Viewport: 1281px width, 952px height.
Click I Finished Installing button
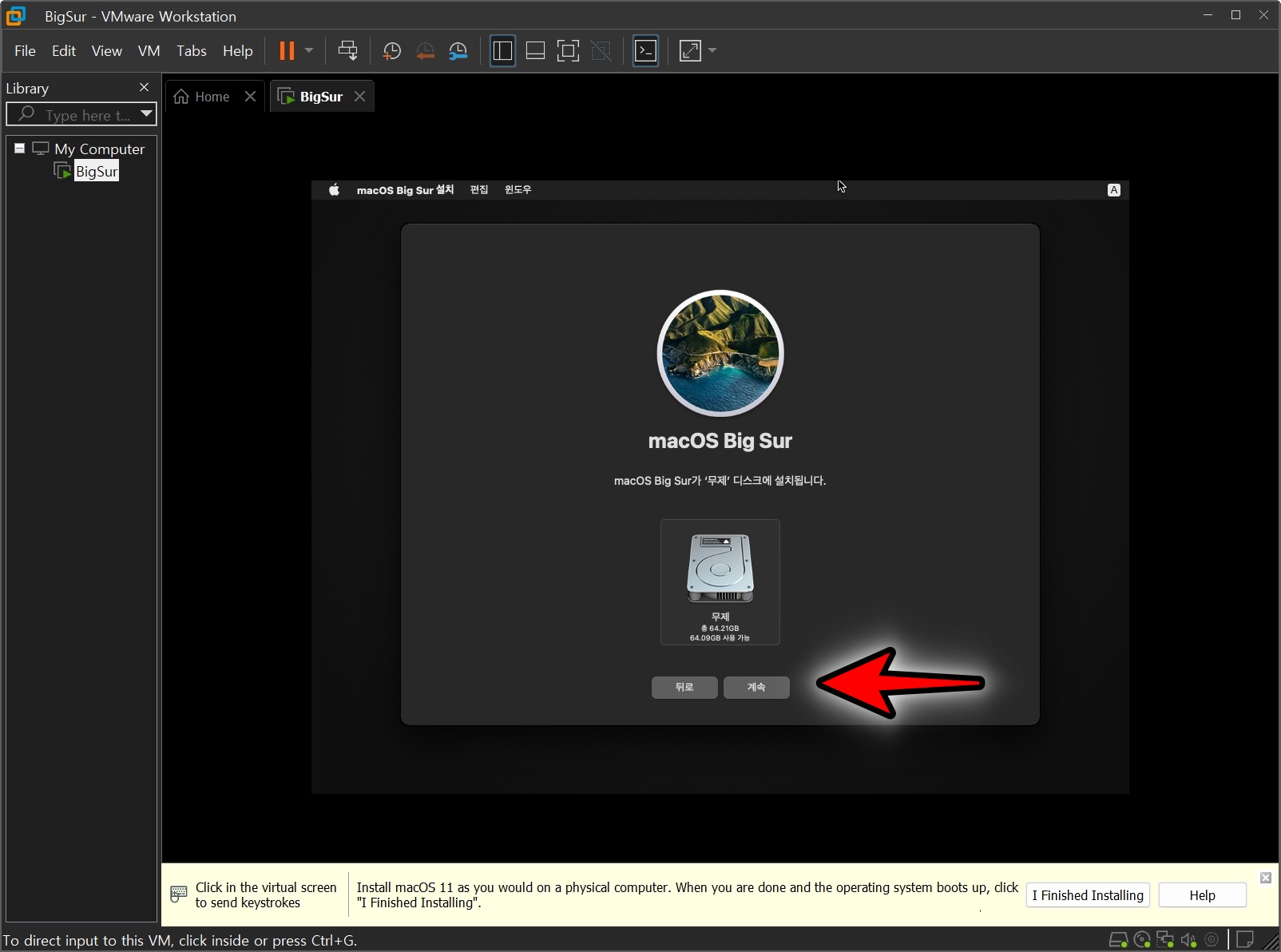pyautogui.click(x=1088, y=895)
